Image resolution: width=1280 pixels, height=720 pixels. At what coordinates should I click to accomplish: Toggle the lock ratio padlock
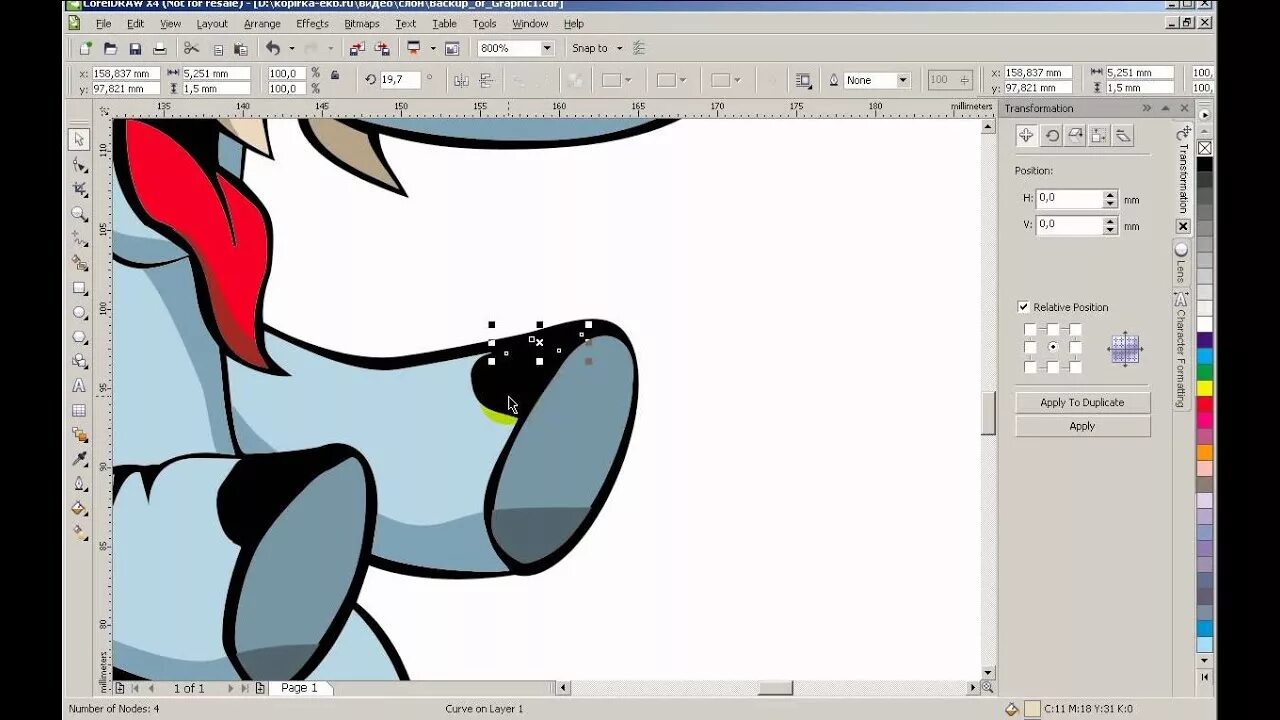pos(335,74)
